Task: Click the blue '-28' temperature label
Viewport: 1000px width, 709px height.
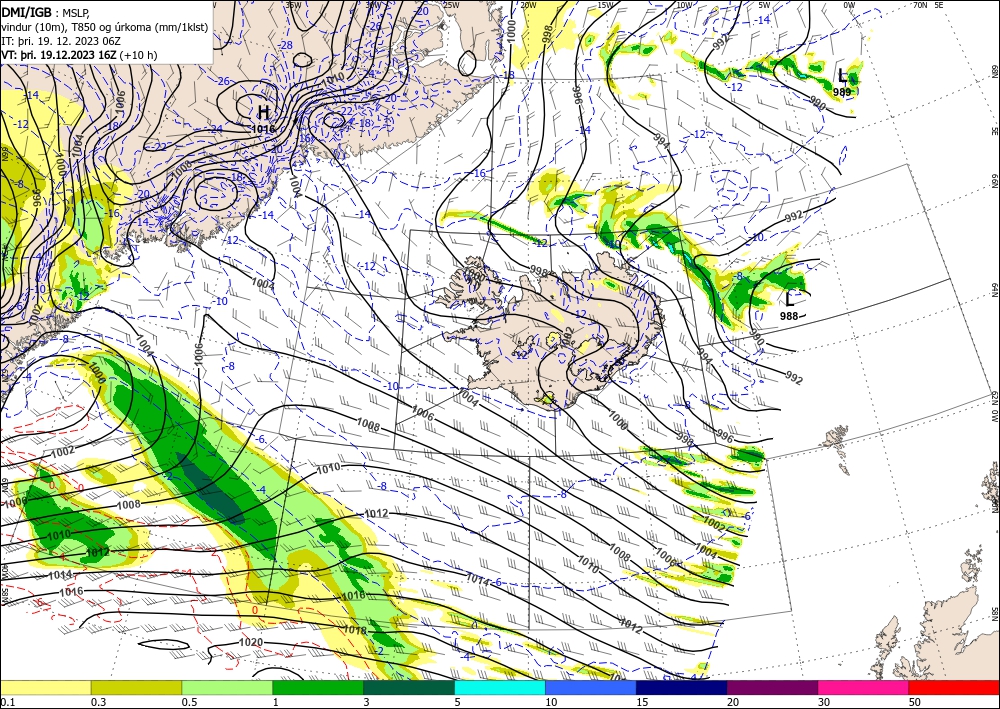Action: [x=285, y=45]
